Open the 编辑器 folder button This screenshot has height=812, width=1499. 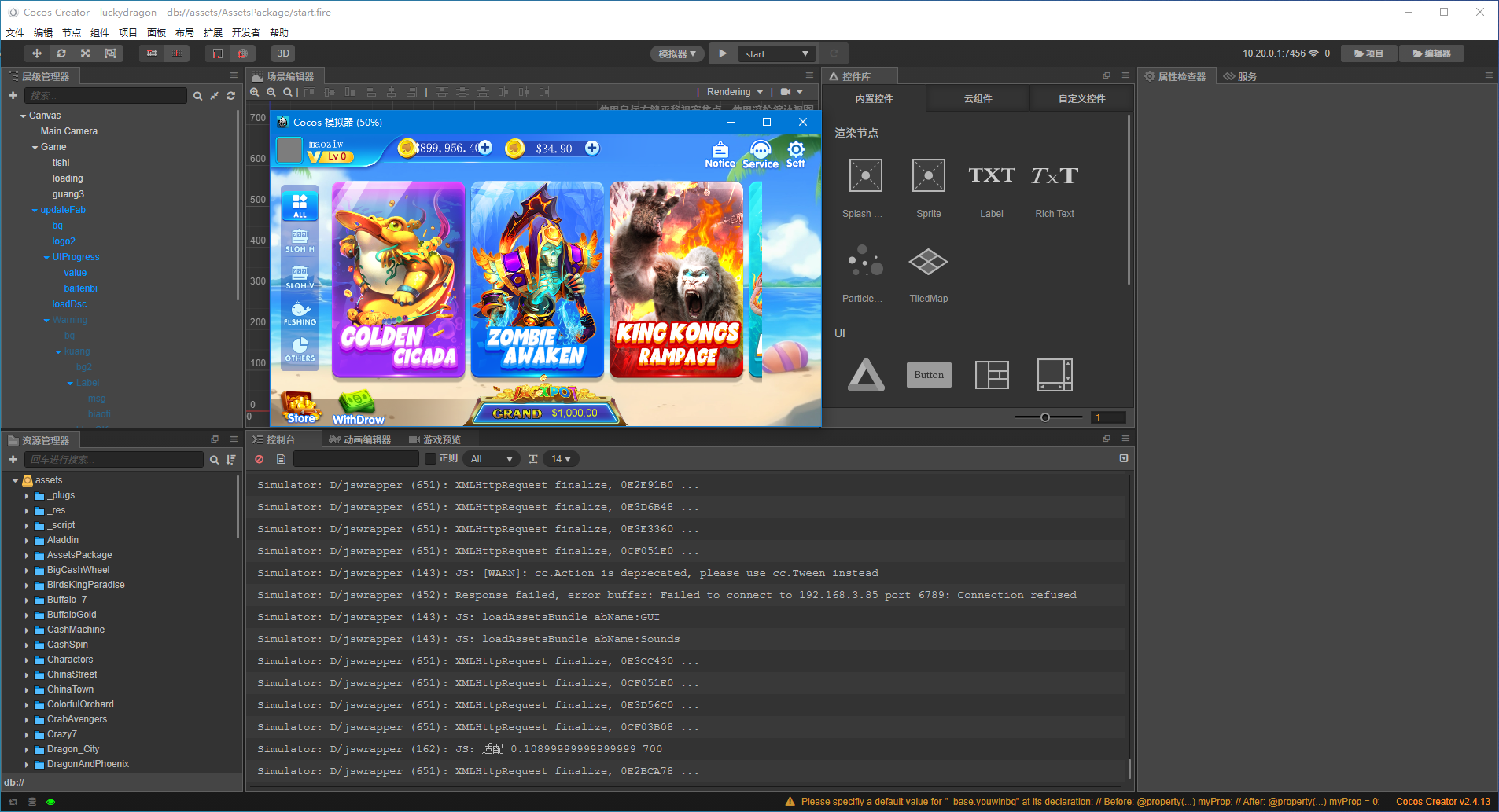tap(1431, 53)
